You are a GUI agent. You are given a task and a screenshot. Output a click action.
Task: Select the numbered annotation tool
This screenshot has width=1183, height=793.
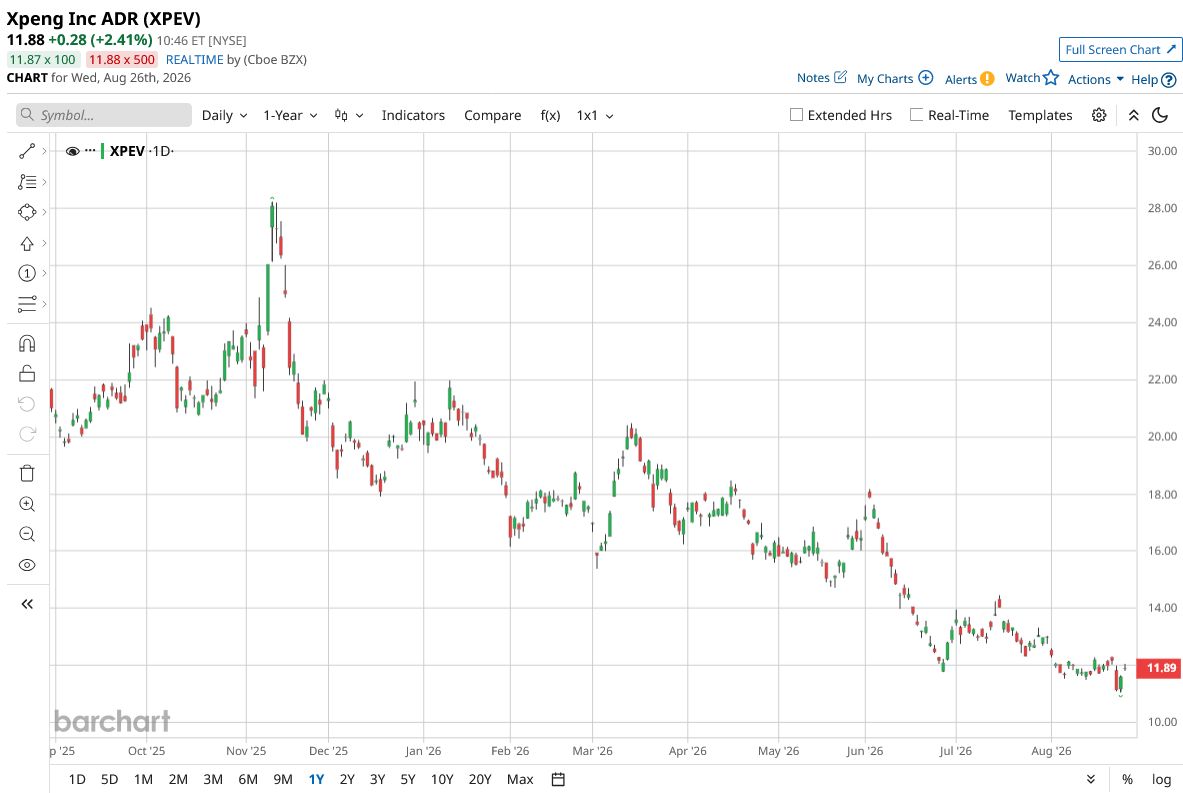27,273
